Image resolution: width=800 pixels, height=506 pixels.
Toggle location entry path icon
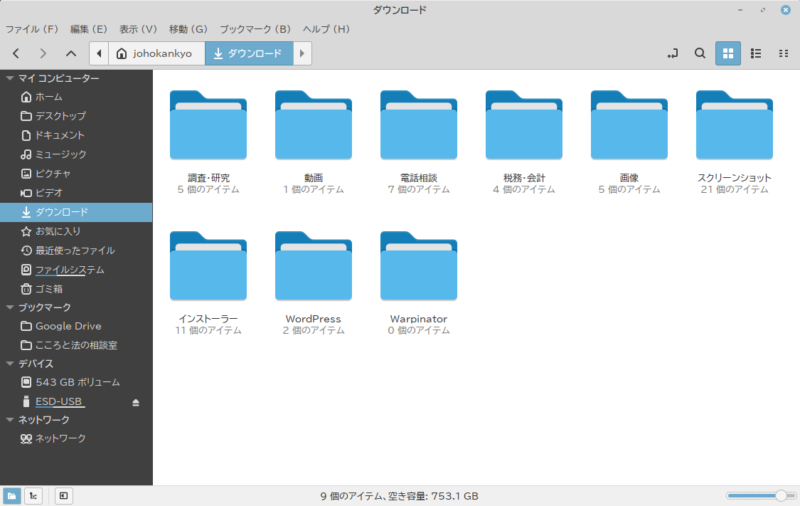[x=672, y=53]
